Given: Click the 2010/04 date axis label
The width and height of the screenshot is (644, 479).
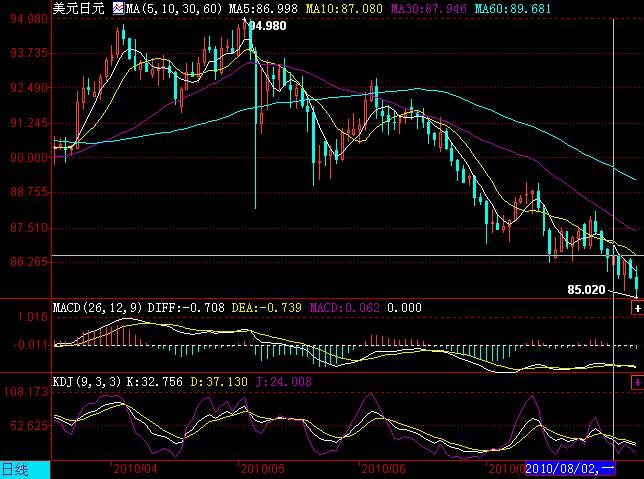Looking at the screenshot, I should coord(135,469).
